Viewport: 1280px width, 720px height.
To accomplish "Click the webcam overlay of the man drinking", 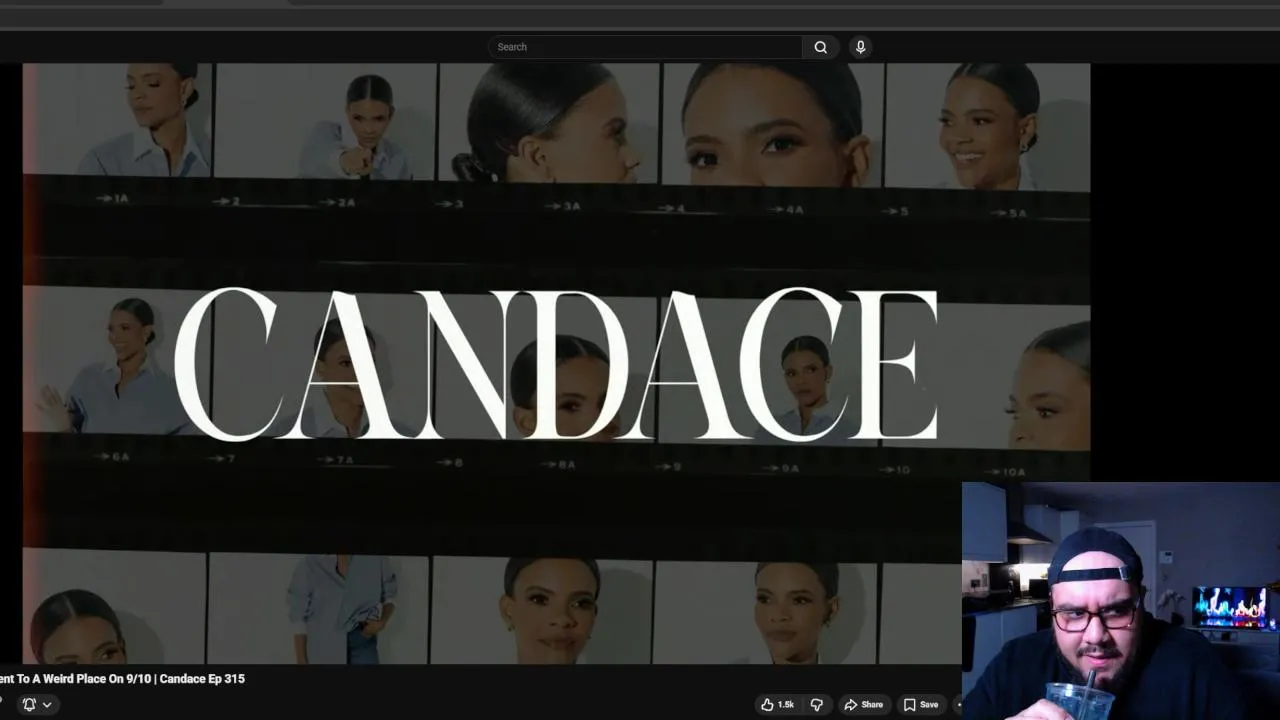I will click(1120, 601).
